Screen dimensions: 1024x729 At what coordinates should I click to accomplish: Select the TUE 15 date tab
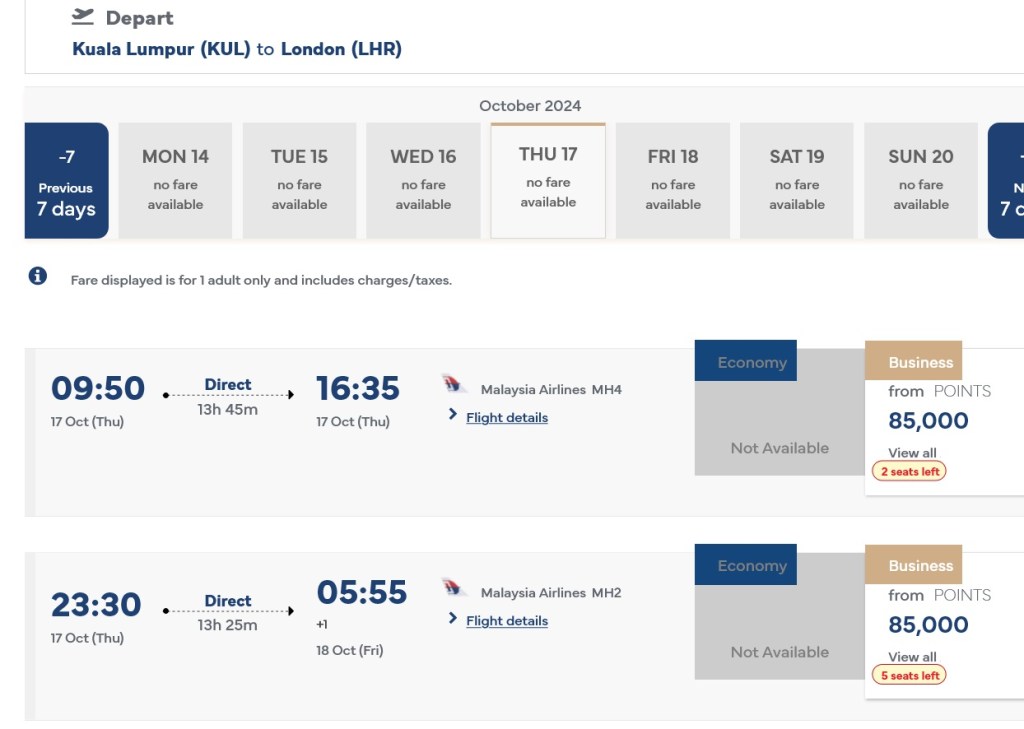299,181
